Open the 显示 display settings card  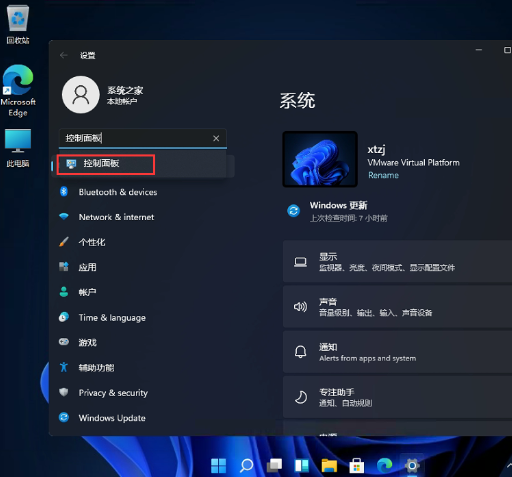point(397,262)
